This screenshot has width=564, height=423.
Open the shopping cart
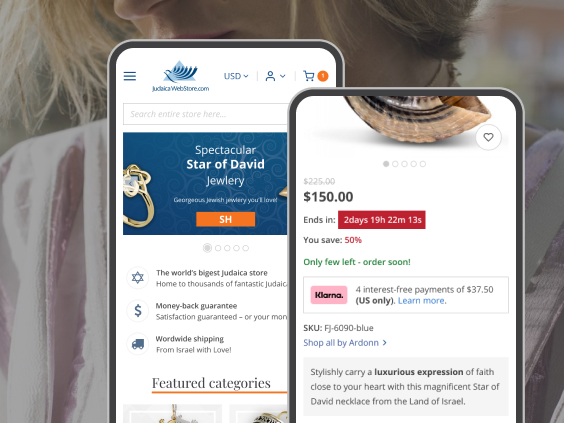point(315,76)
